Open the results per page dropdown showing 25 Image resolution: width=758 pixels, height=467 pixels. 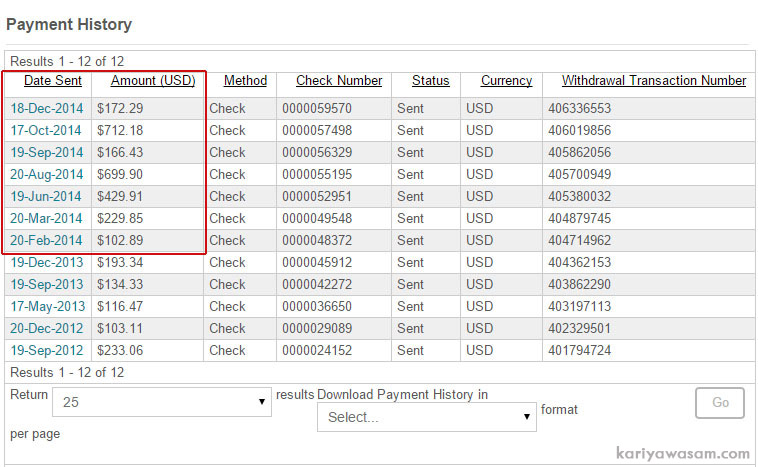(x=162, y=402)
